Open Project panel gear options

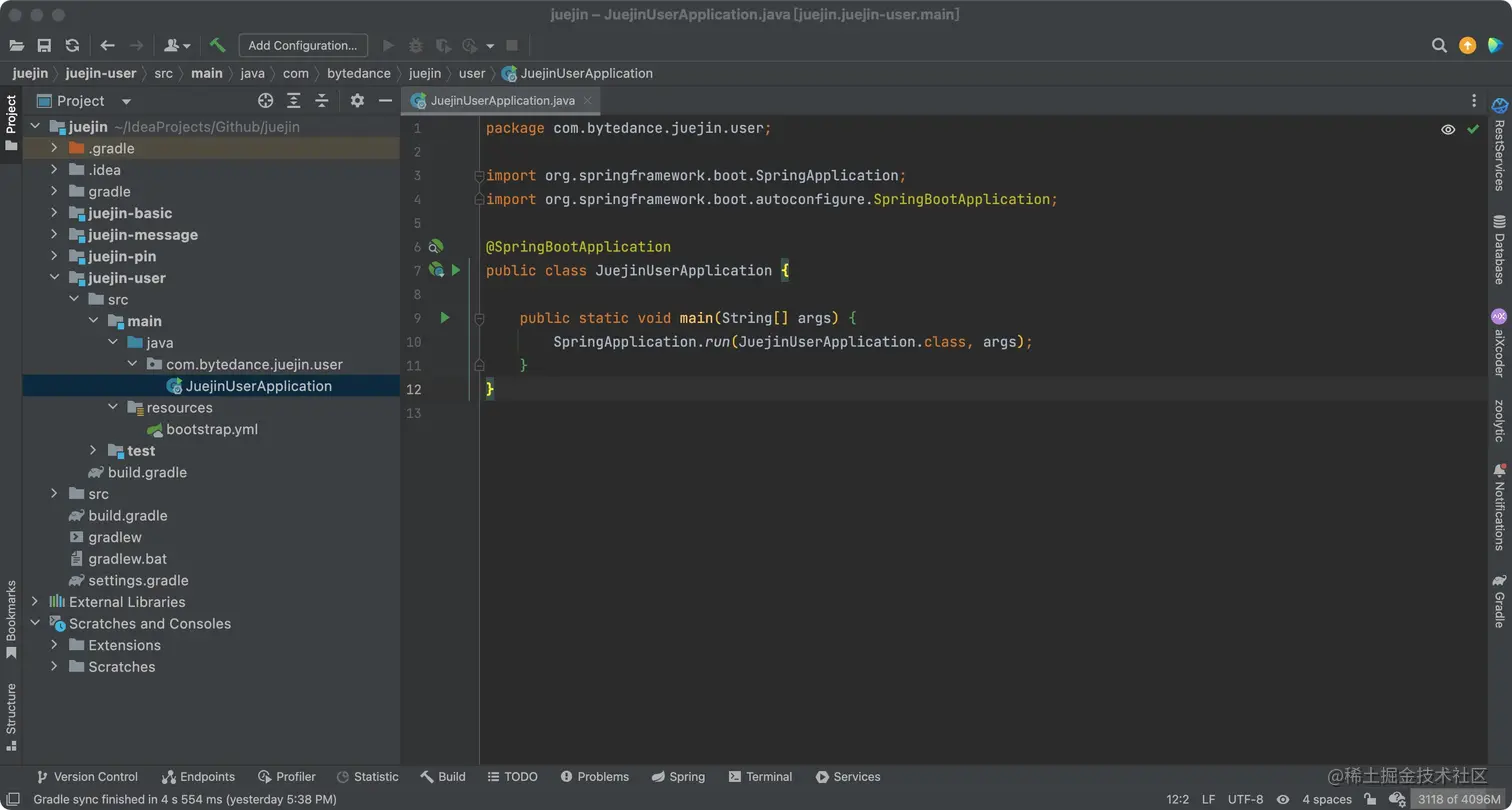[357, 100]
